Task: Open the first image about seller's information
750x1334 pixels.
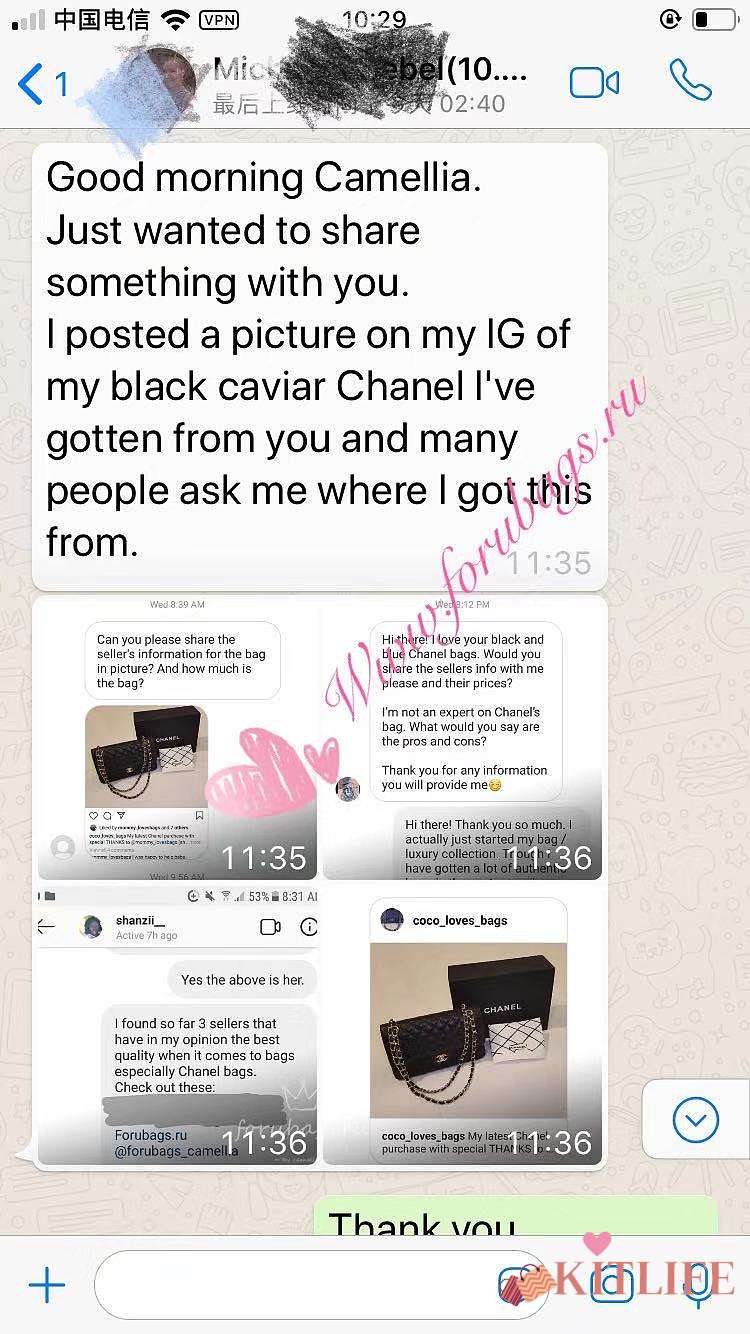Action: point(178,738)
